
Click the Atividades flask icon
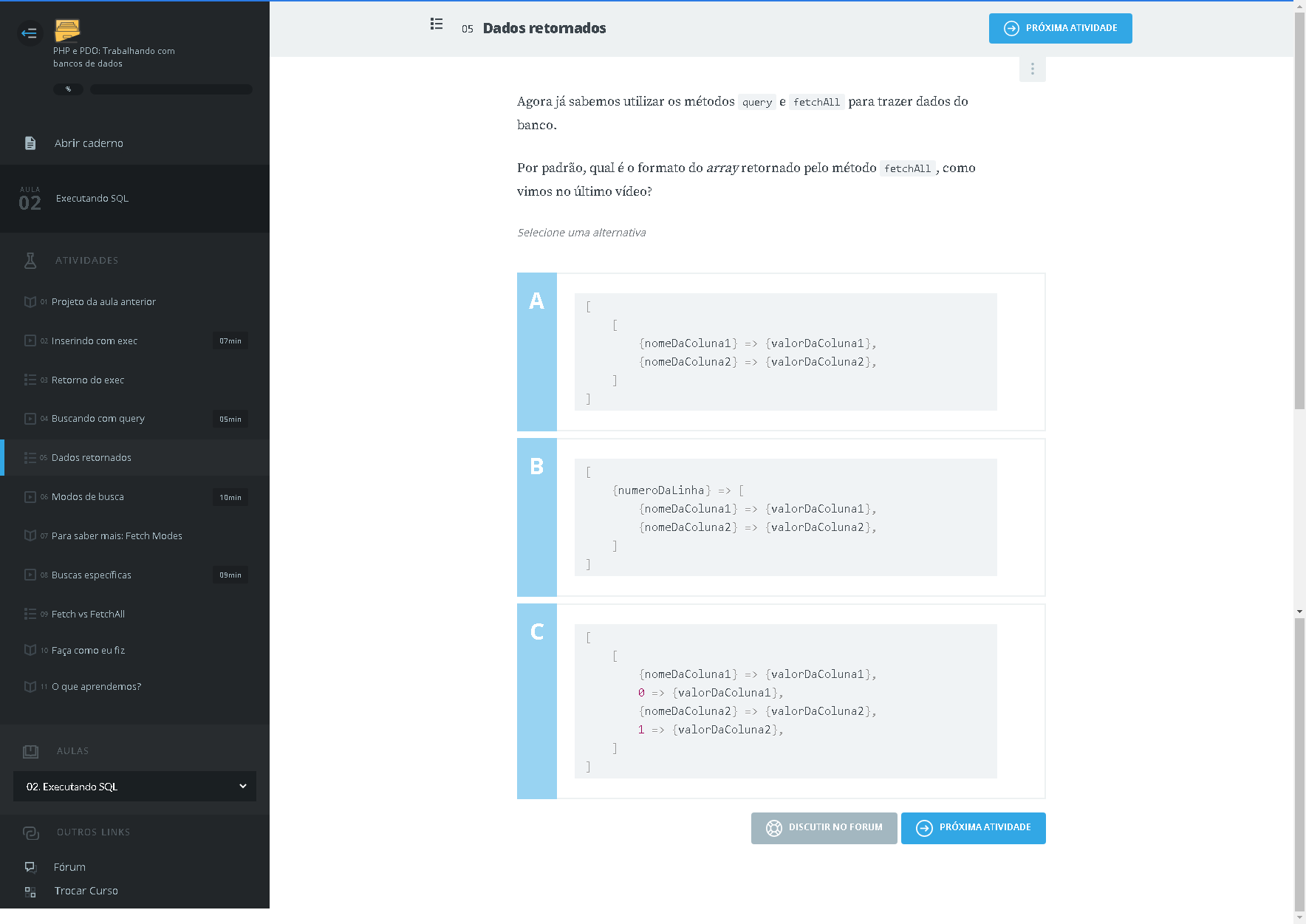[x=30, y=260]
